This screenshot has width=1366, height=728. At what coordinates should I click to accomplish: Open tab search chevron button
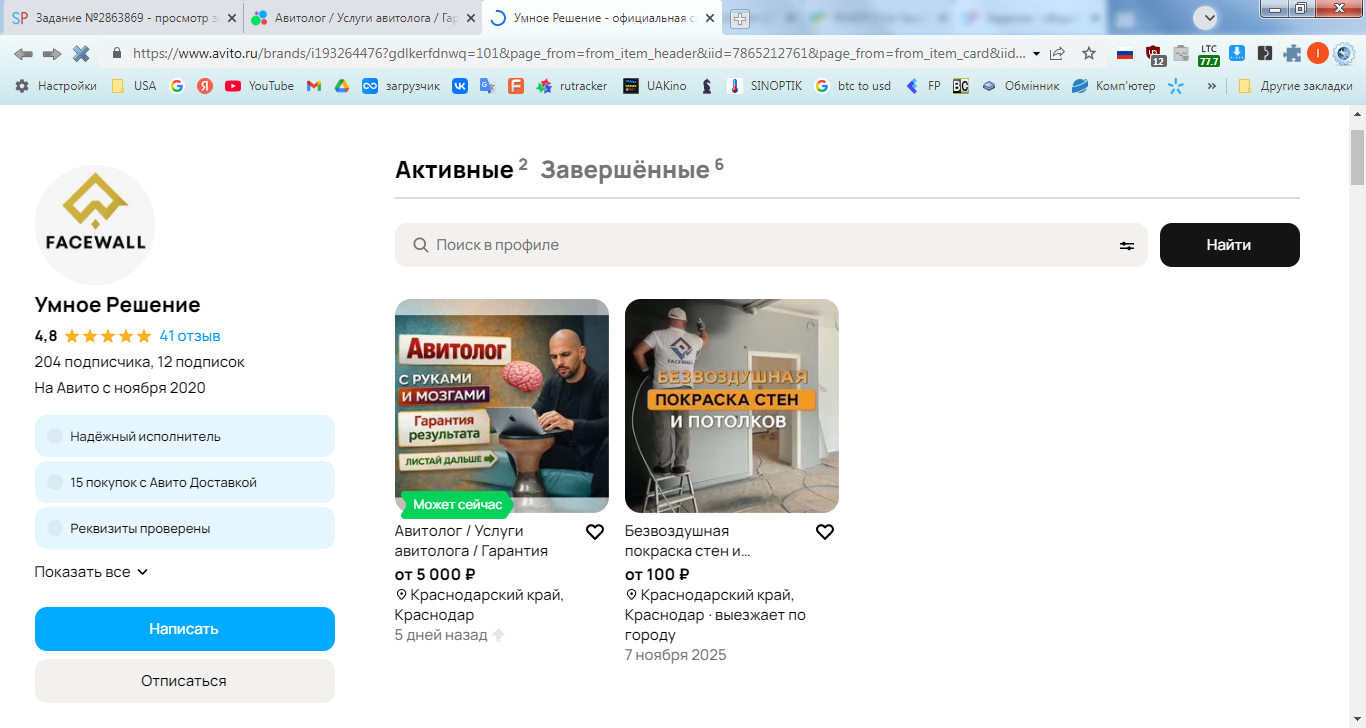pos(1205,17)
